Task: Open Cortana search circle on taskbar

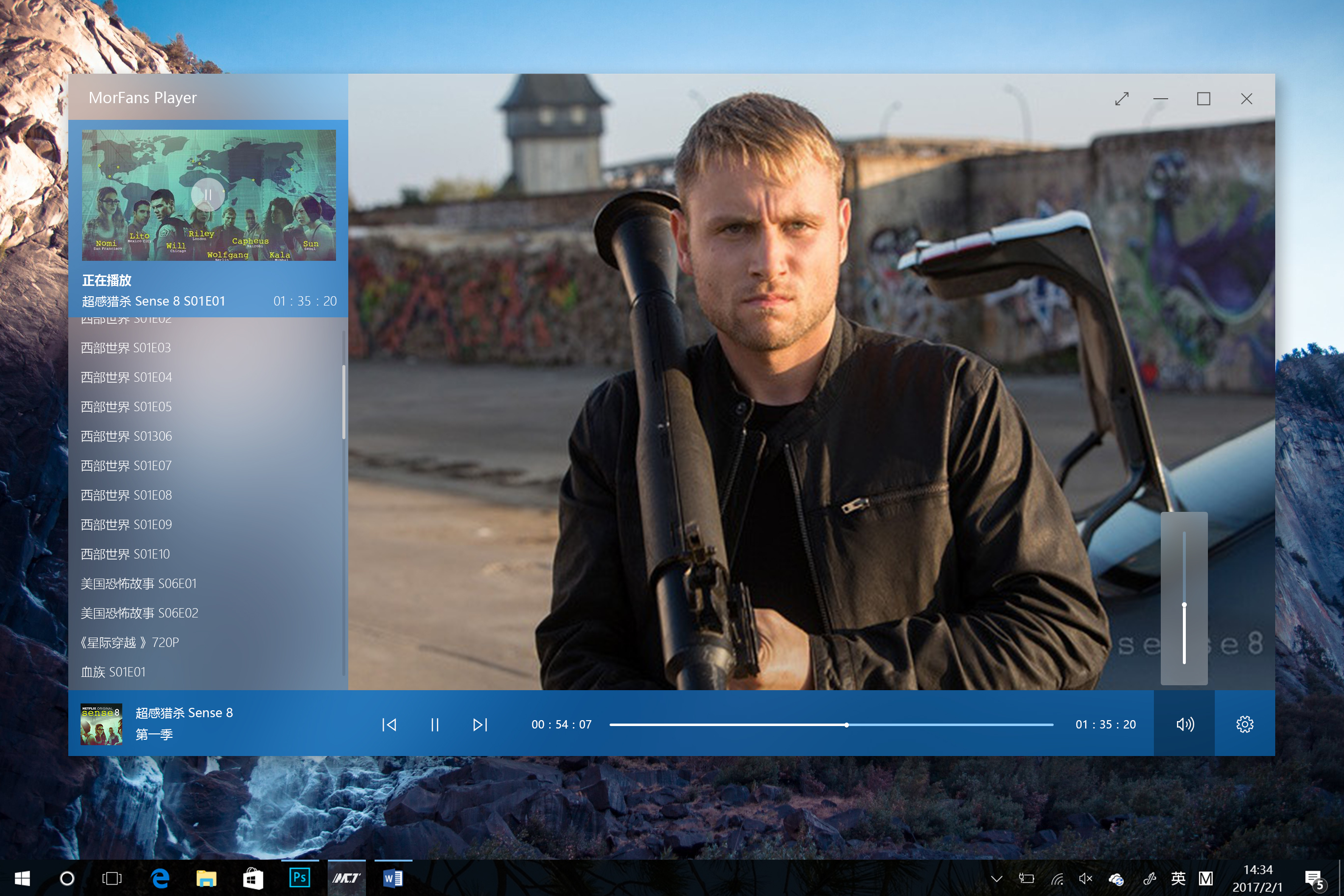Action: tap(67, 878)
